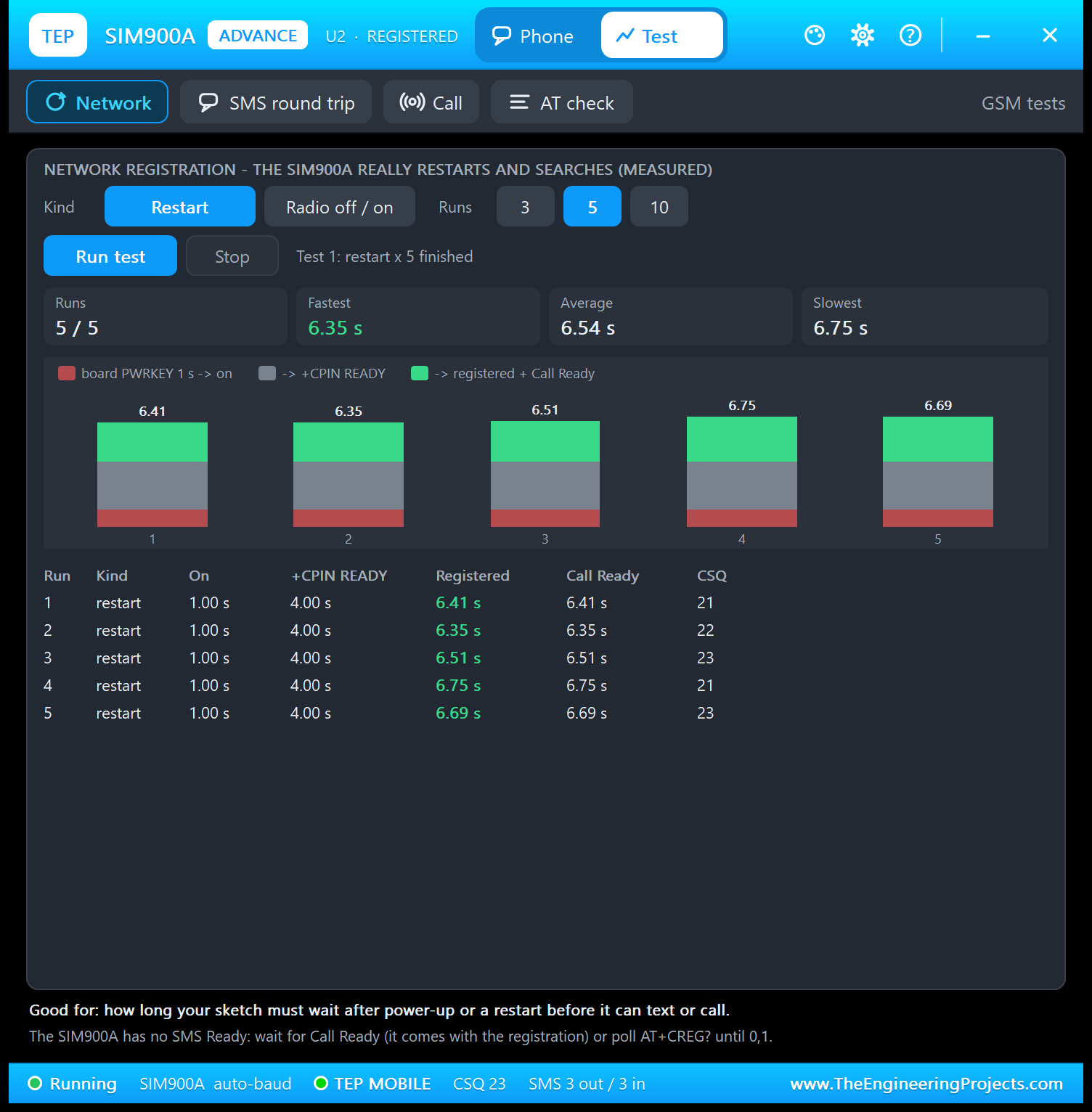Click CSQ 23 in the status bar
This screenshot has width=1092, height=1112.
click(x=479, y=1084)
